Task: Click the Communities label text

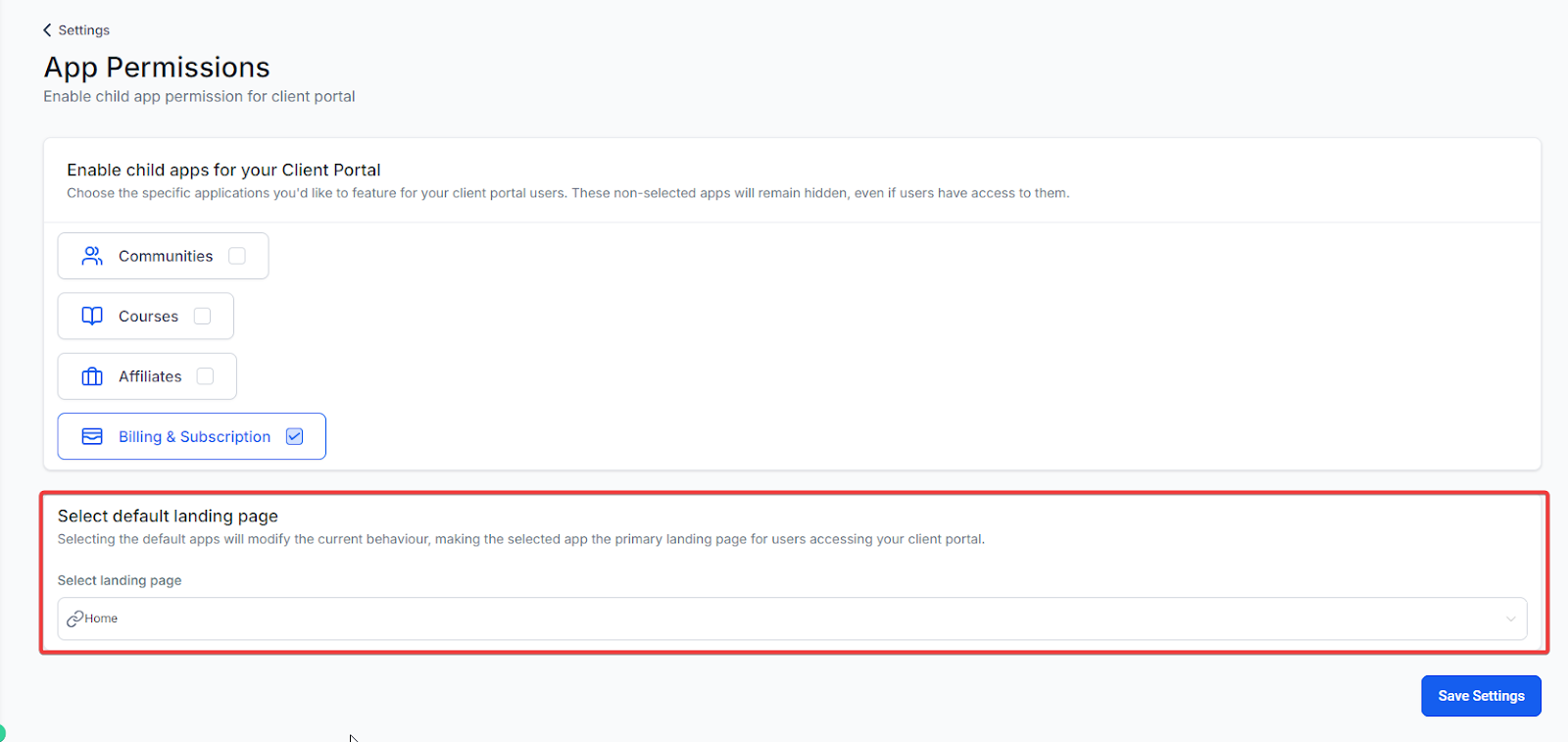Action: 166,256
